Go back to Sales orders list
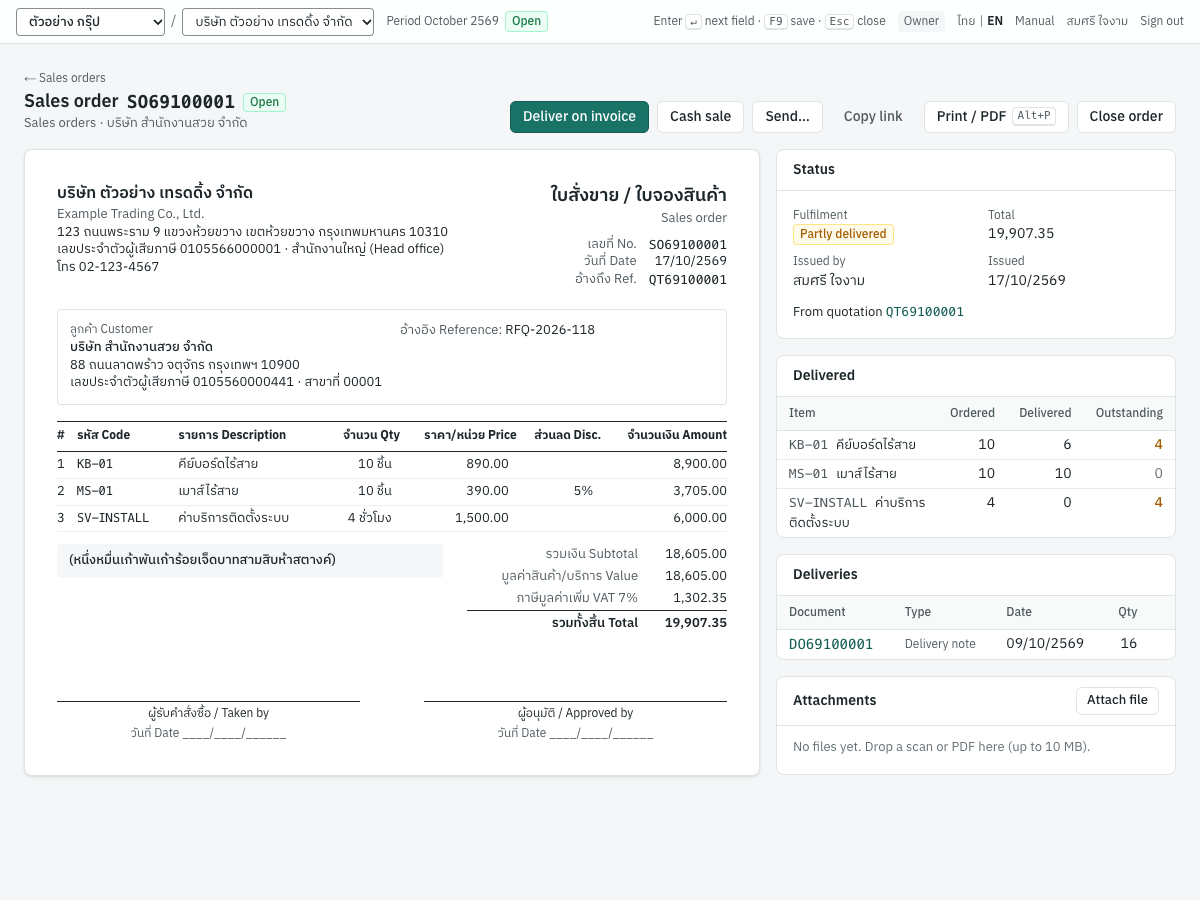 tap(65, 78)
